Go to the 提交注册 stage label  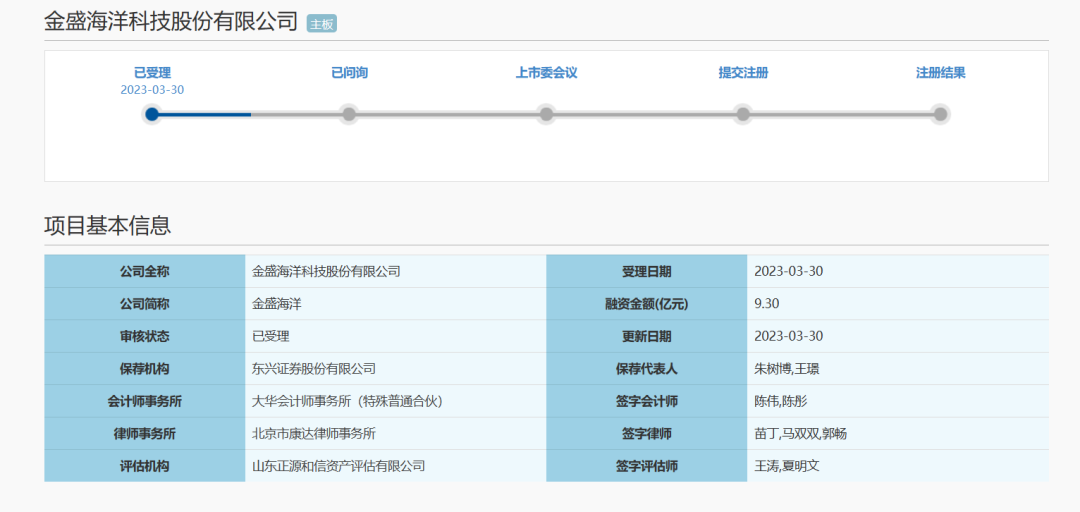743,73
